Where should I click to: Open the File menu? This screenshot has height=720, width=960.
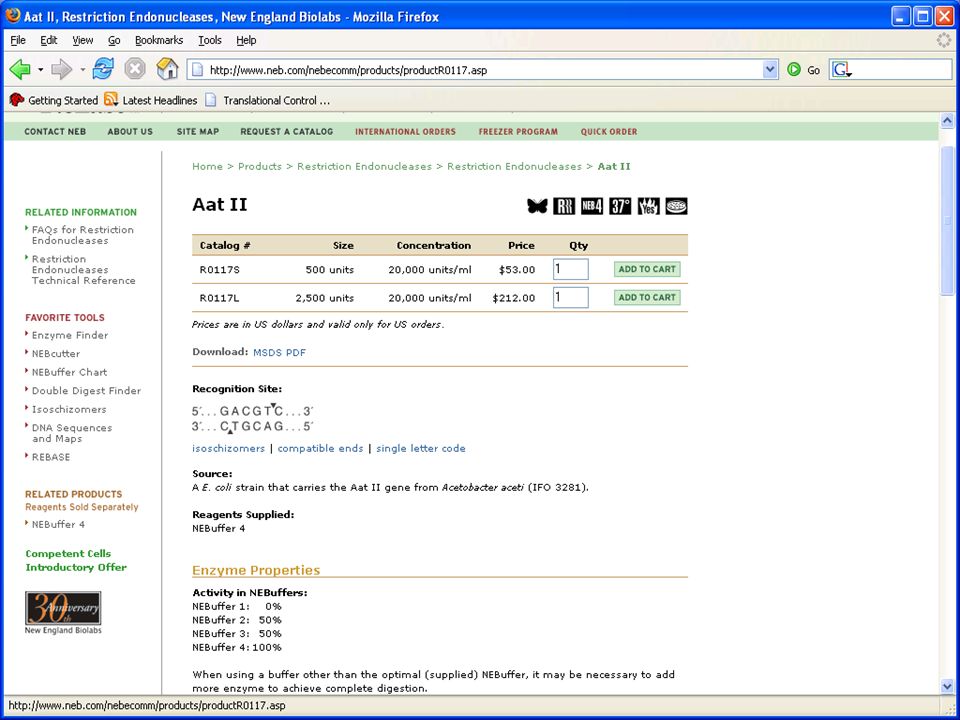click(x=18, y=40)
